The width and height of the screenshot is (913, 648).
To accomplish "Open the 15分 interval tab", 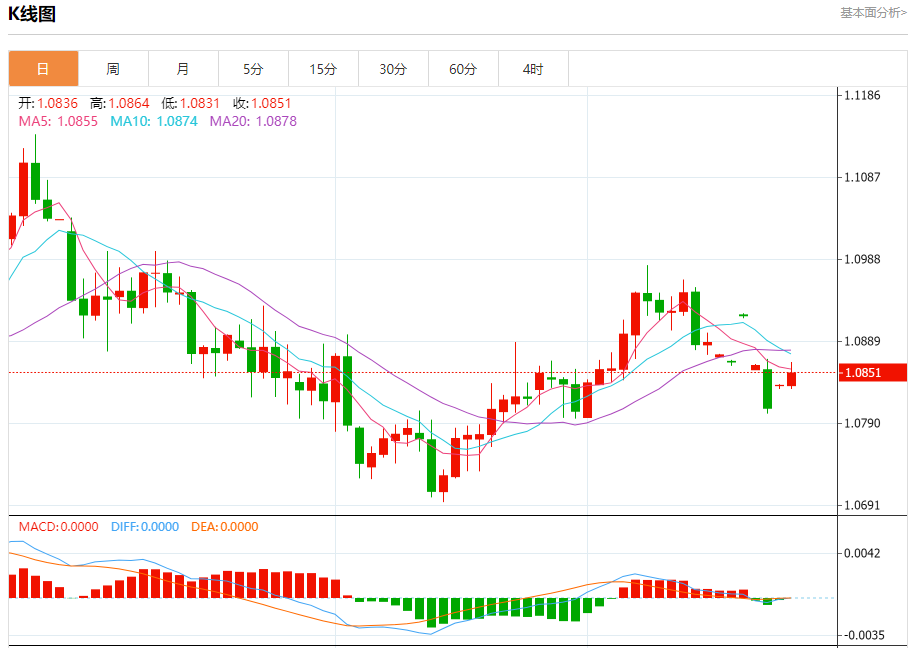I will (323, 69).
